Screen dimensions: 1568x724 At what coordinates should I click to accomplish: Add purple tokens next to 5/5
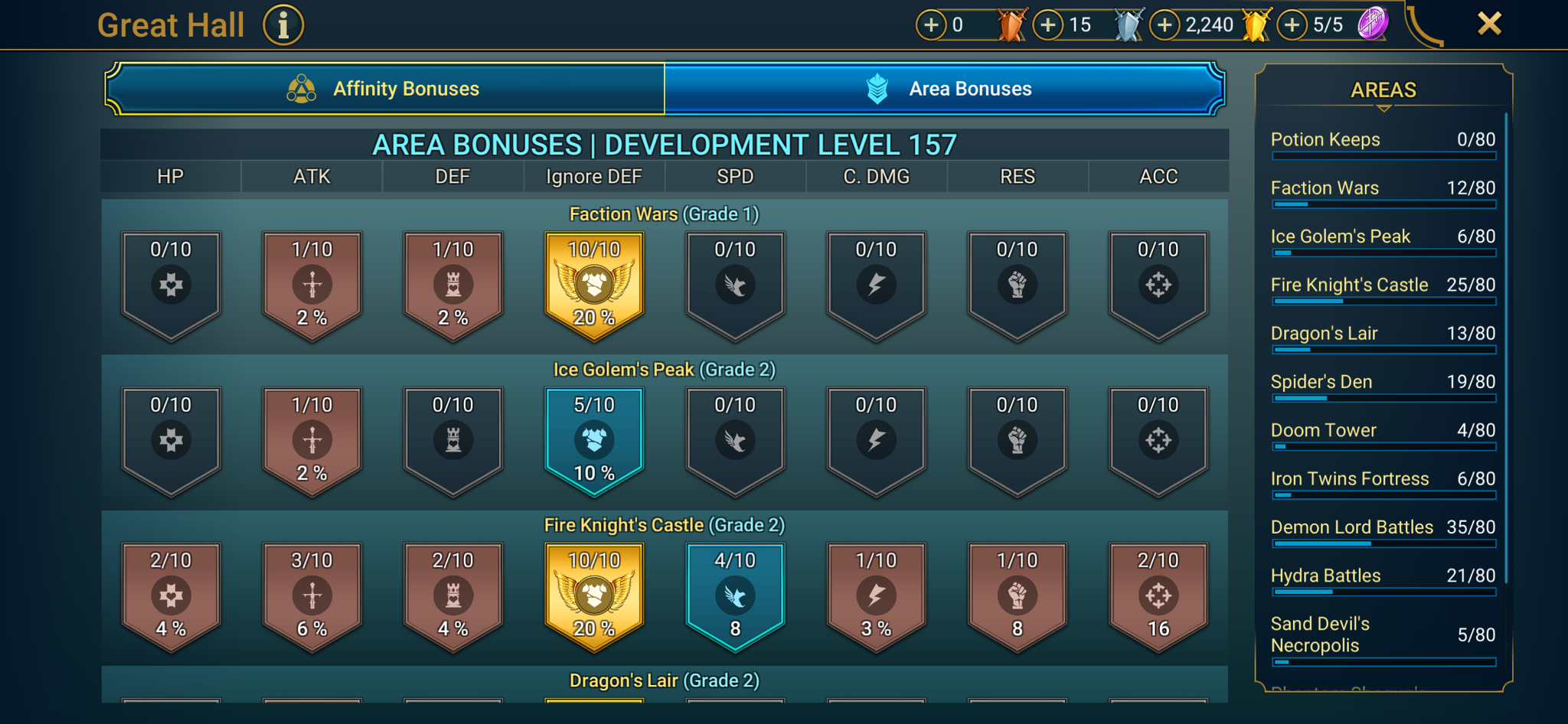coord(1292,25)
